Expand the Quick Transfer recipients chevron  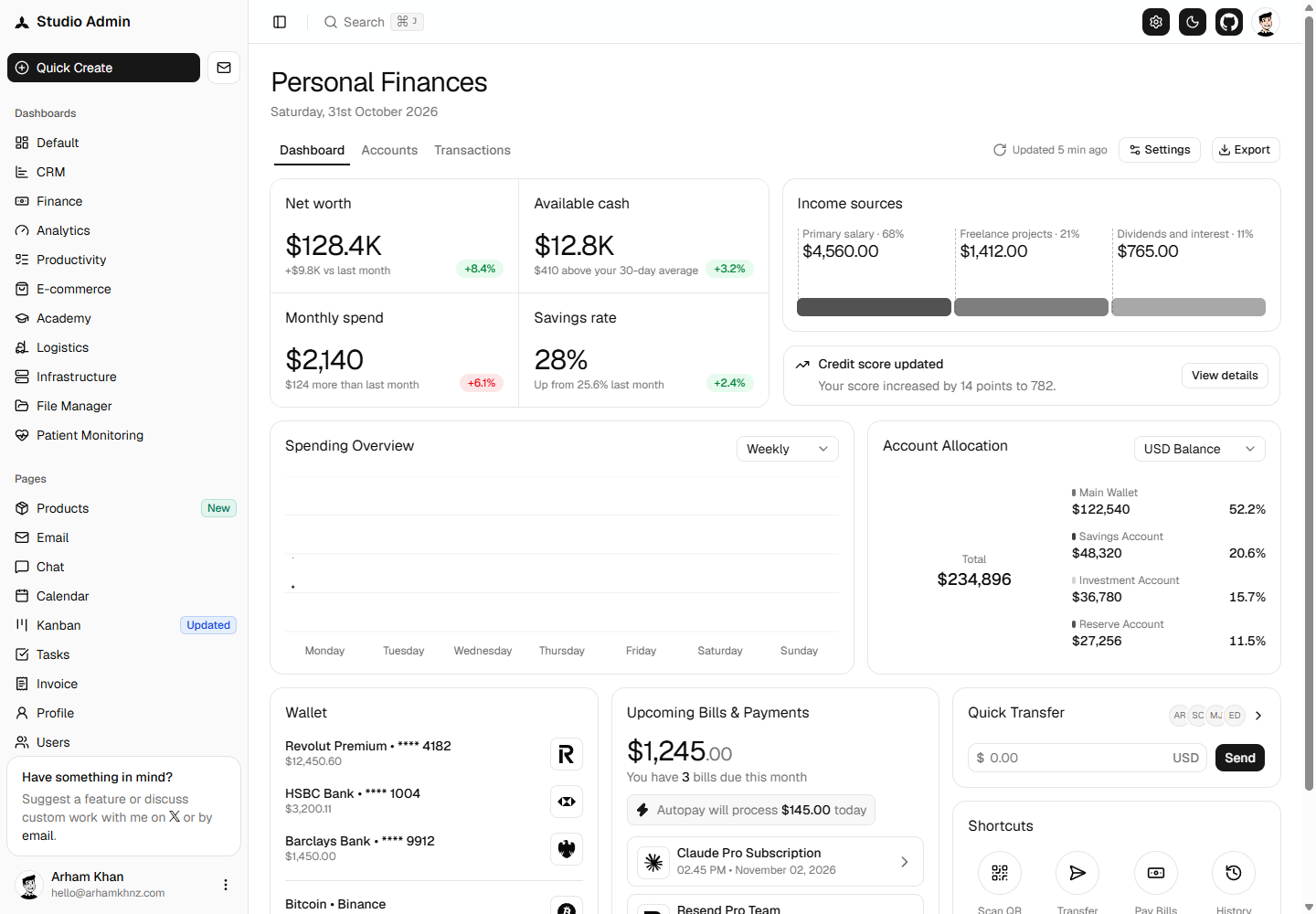(x=1258, y=716)
